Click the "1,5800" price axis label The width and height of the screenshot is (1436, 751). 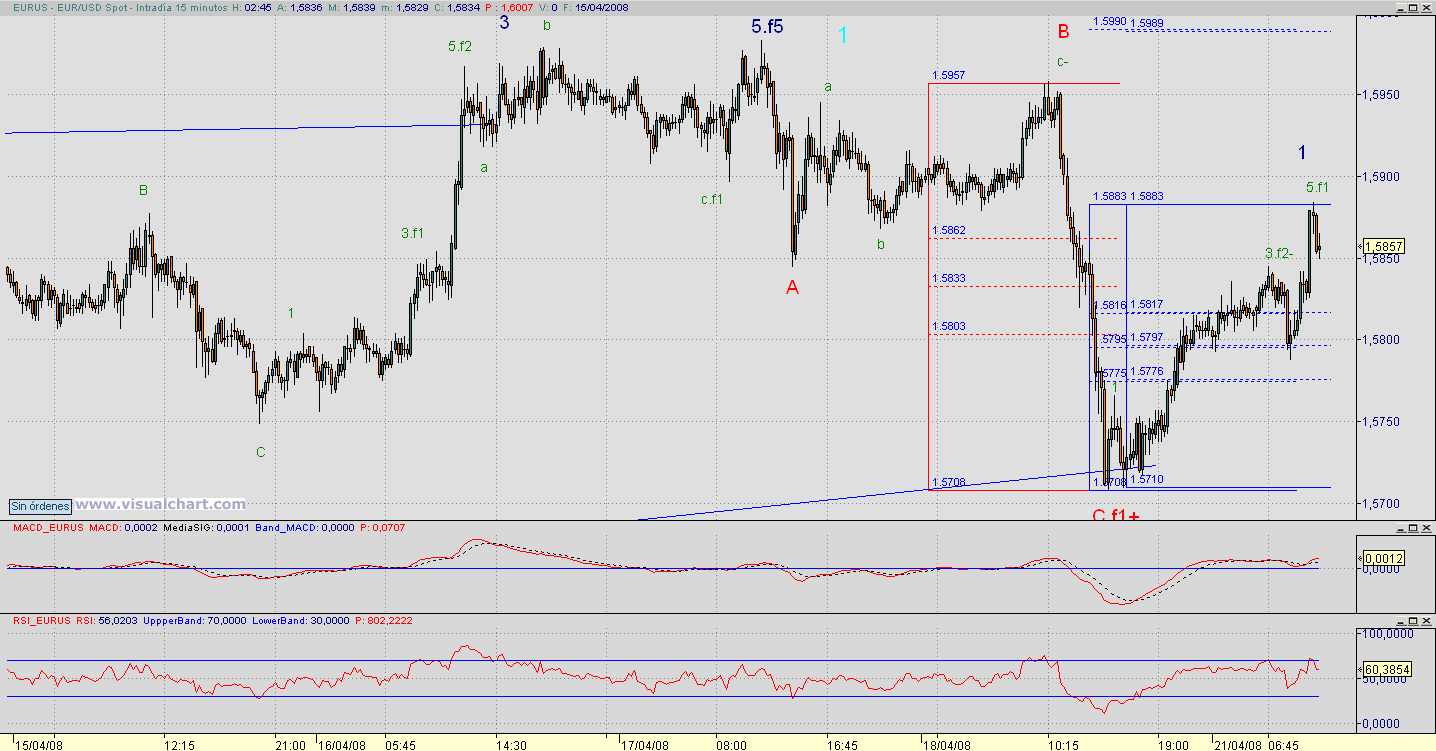1382,341
